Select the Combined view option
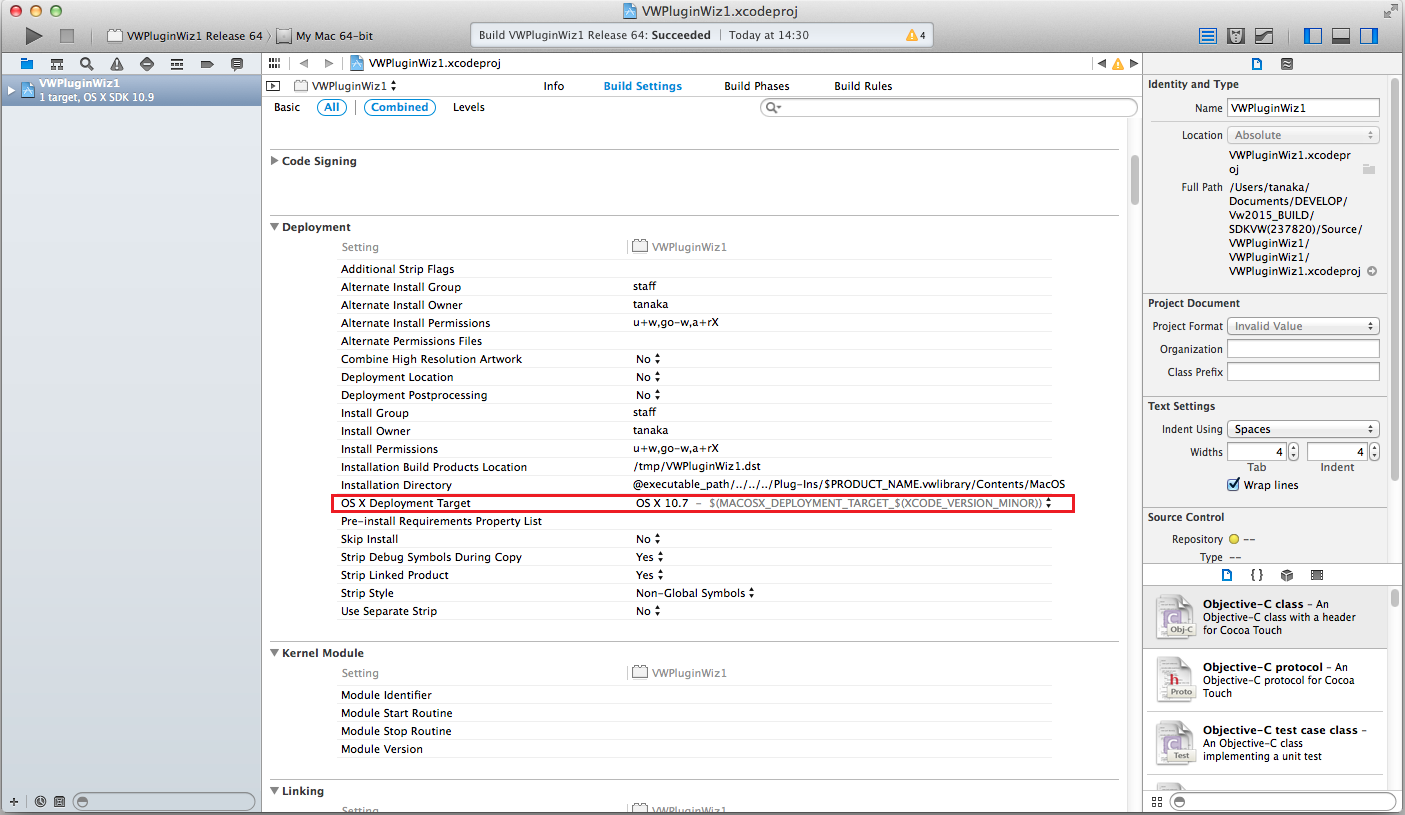 click(x=400, y=107)
